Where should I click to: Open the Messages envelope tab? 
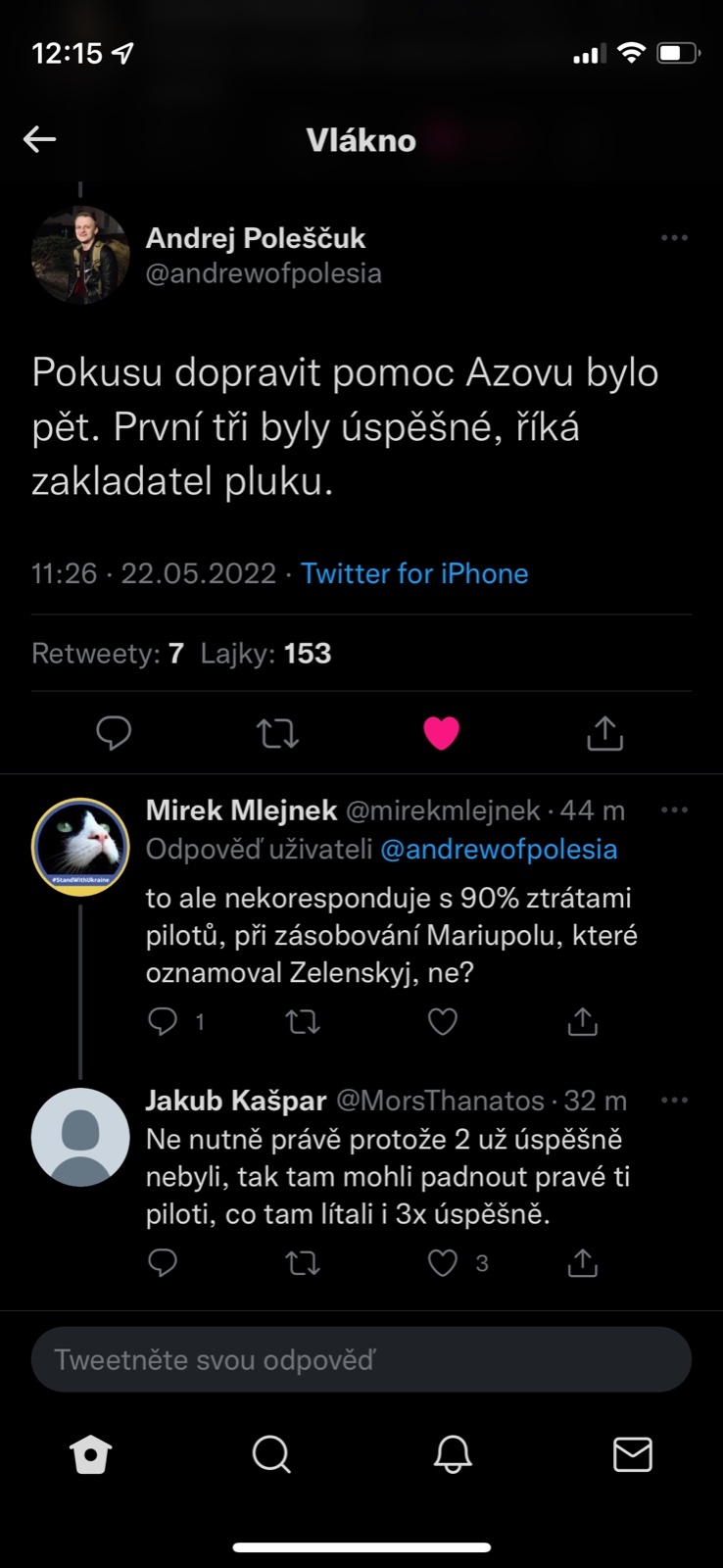(633, 1454)
